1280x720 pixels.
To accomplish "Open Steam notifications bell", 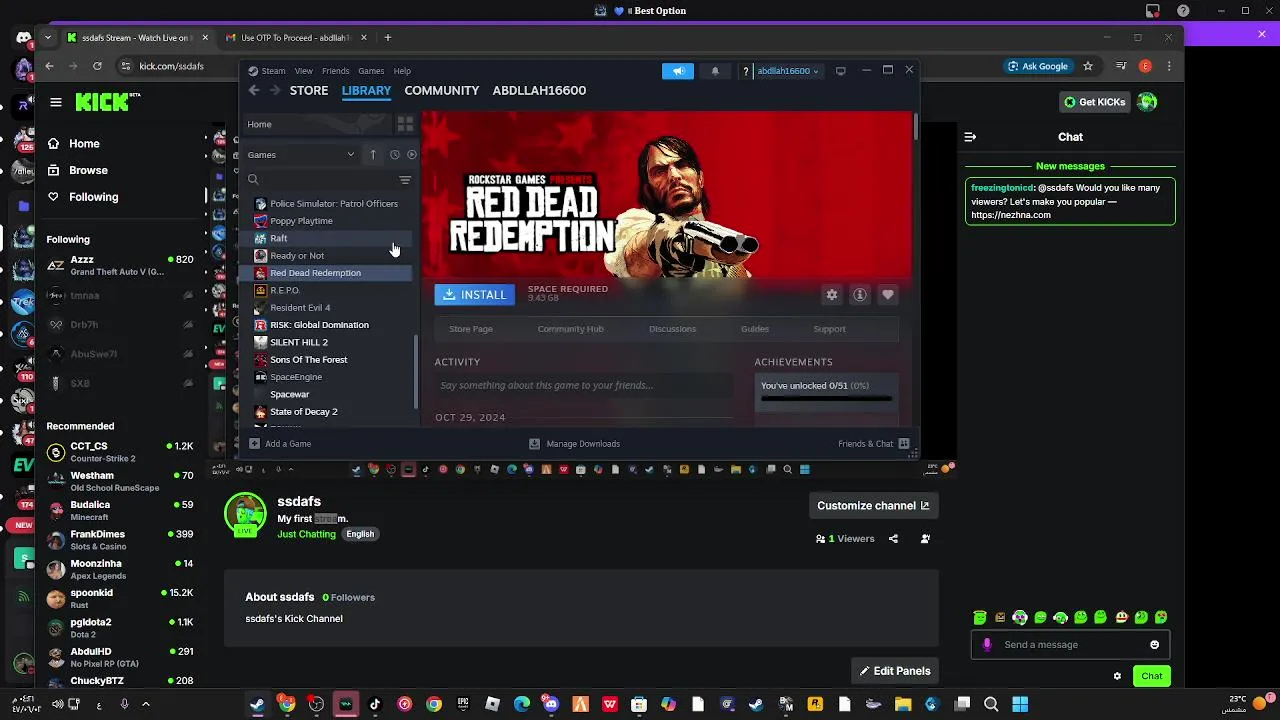I will coord(715,71).
